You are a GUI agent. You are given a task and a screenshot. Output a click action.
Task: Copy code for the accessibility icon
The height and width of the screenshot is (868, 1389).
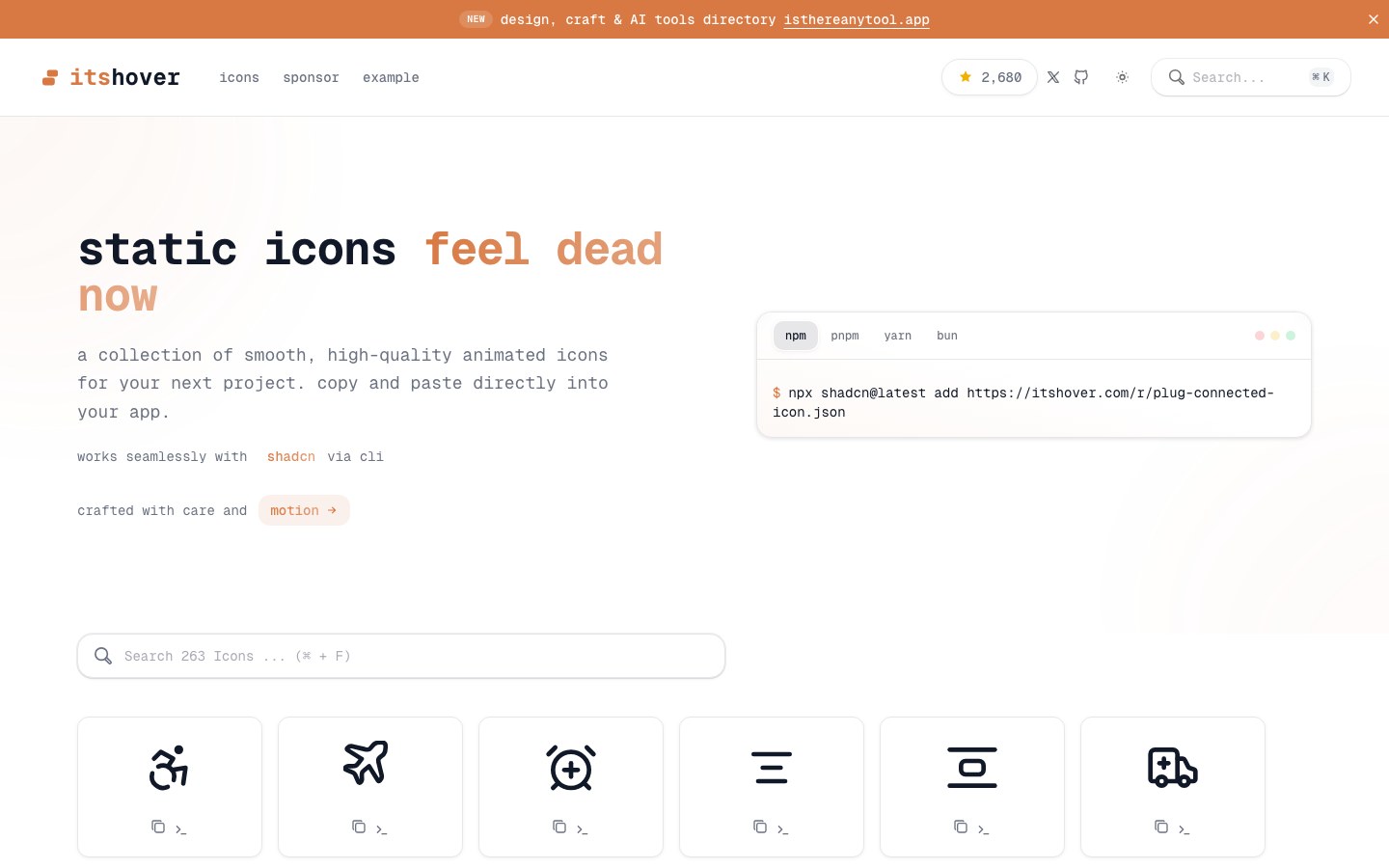click(x=158, y=827)
